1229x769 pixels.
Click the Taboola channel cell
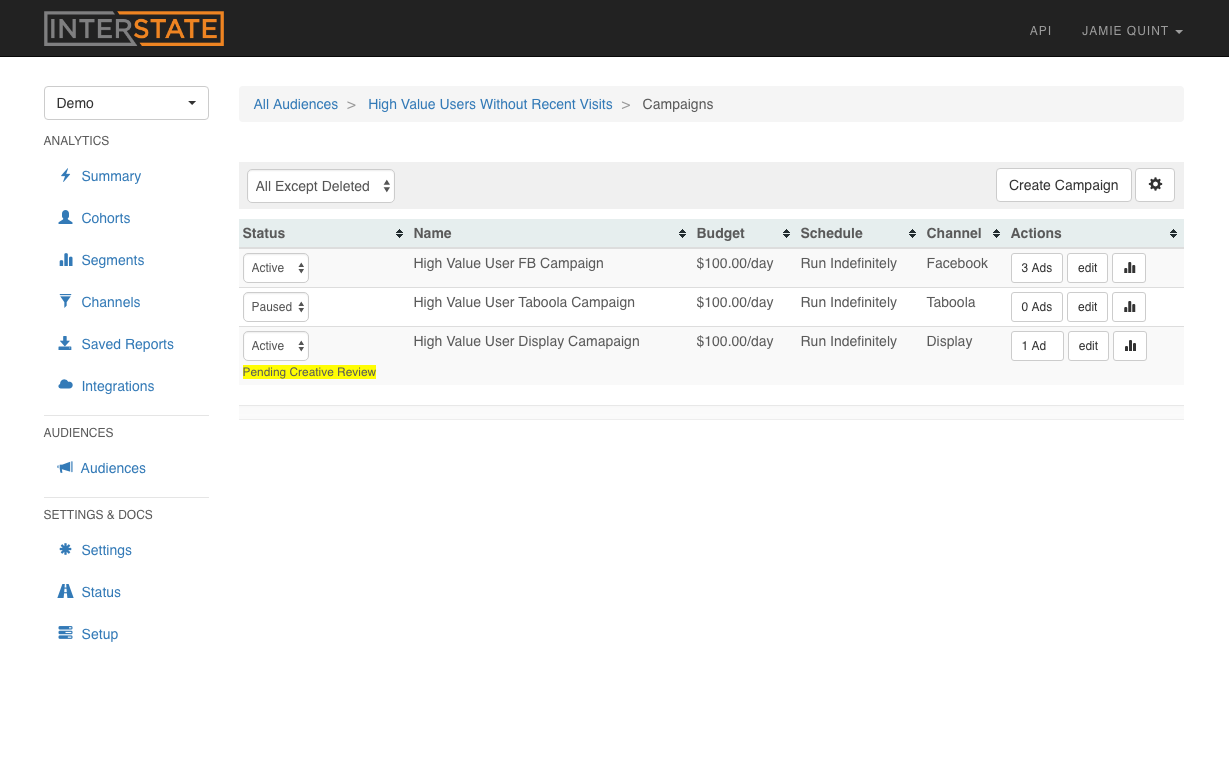[x=951, y=302]
